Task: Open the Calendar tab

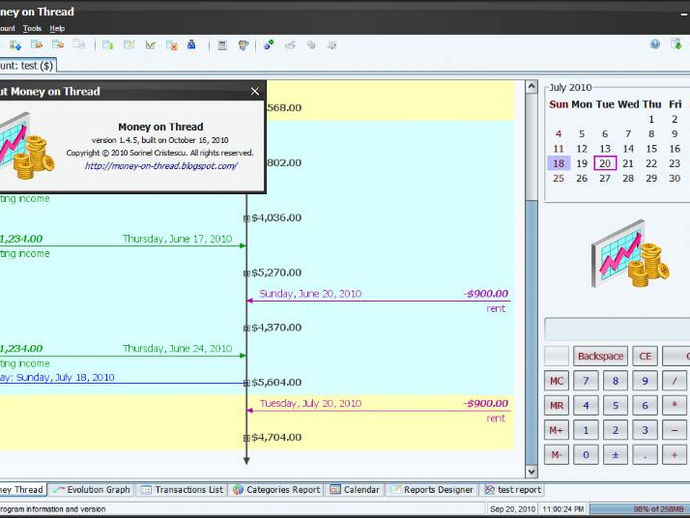Action: click(355, 489)
